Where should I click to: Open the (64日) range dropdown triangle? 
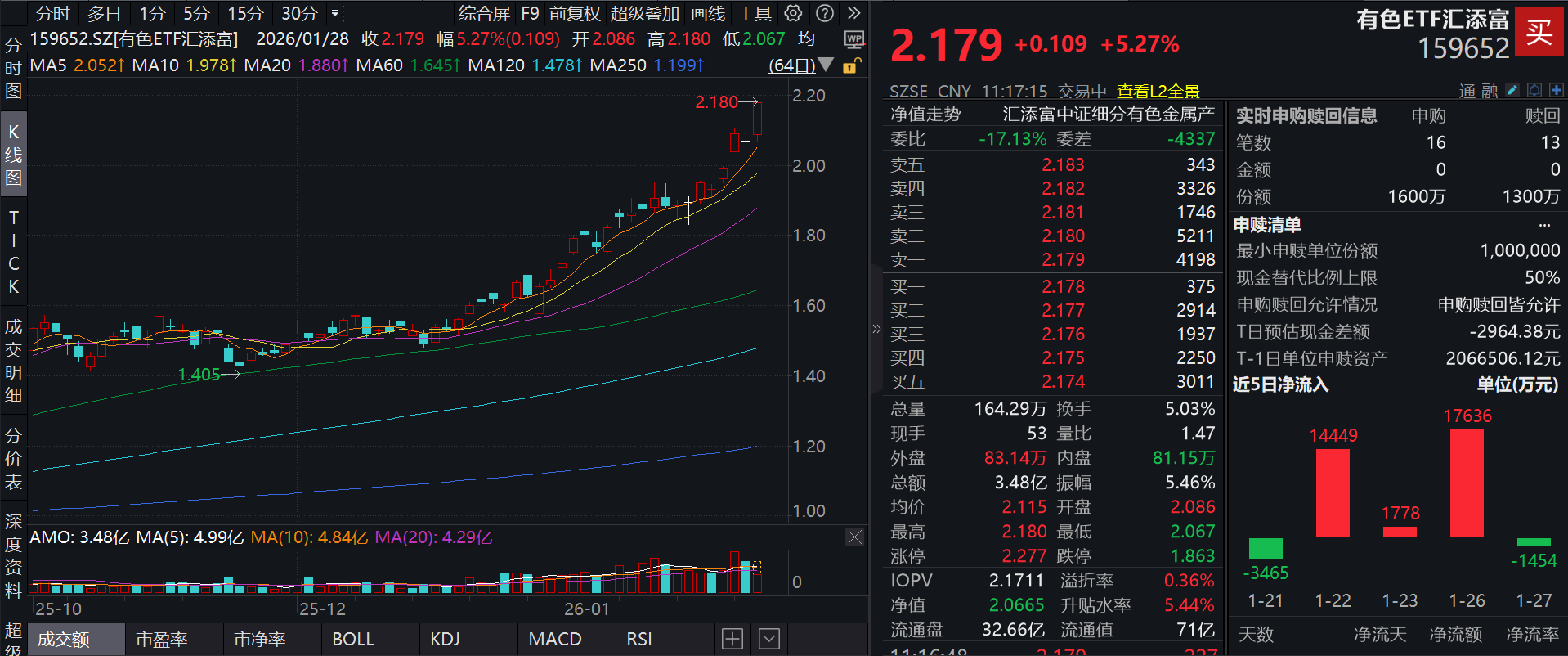827,65
